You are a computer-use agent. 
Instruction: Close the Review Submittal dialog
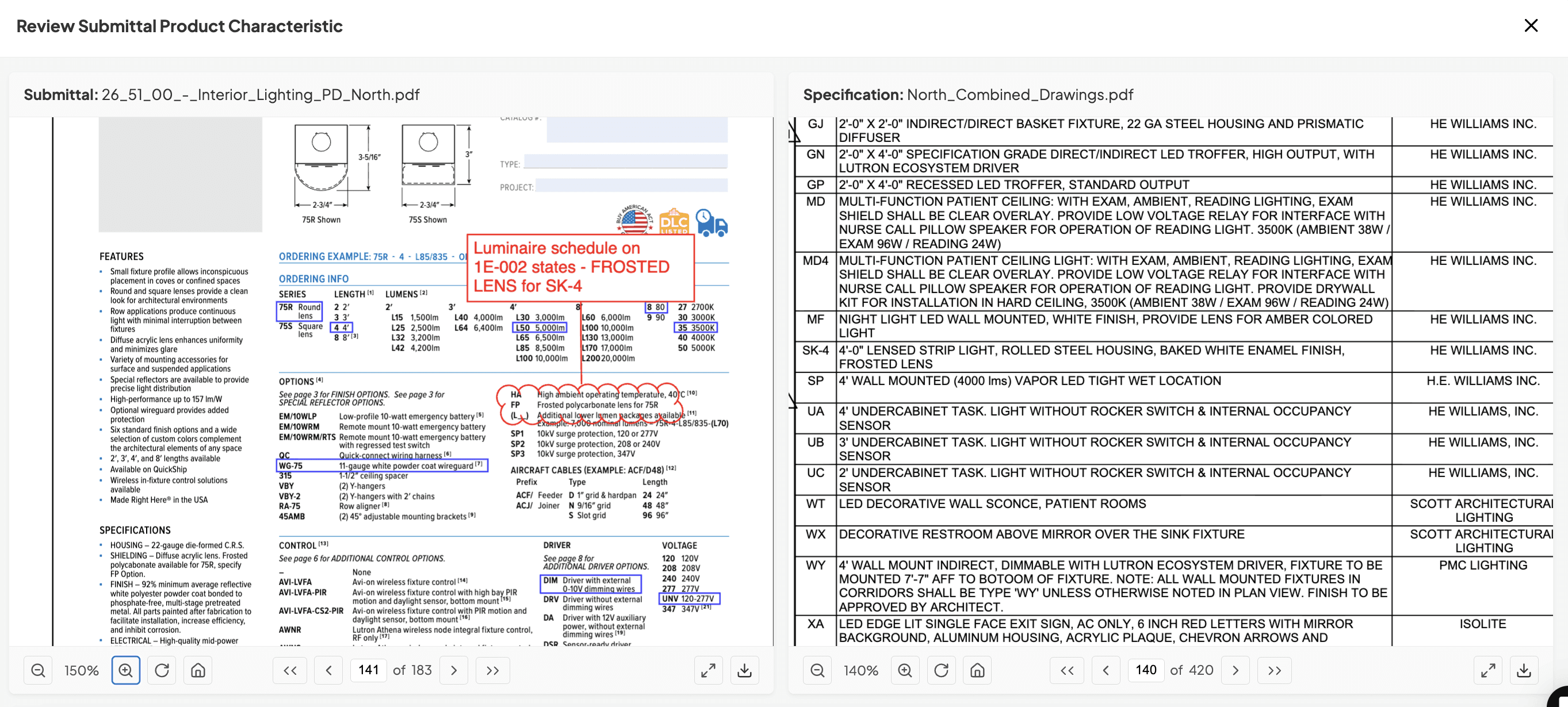click(1531, 25)
